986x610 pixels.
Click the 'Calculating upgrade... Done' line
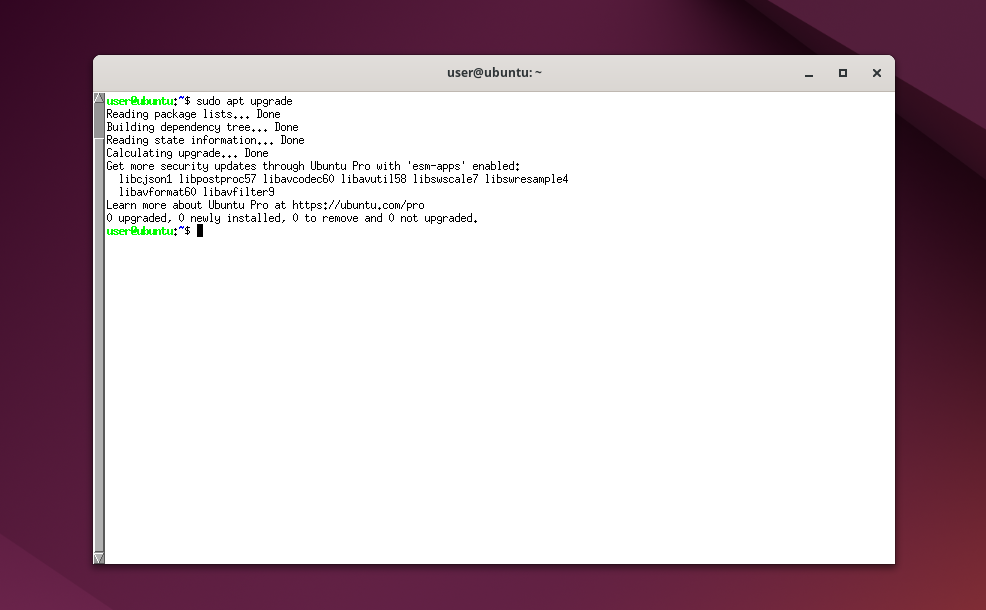coord(187,153)
